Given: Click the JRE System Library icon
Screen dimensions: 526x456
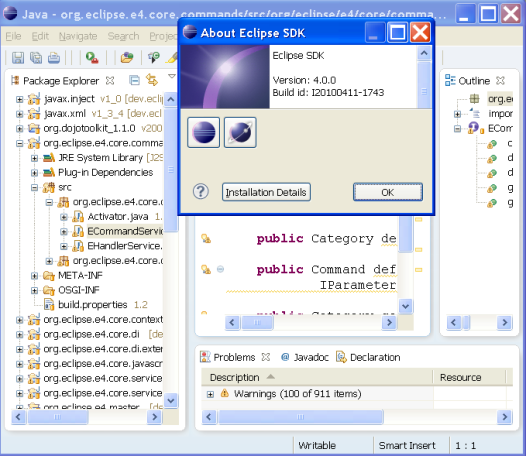Looking at the screenshot, I should click(x=49, y=158).
